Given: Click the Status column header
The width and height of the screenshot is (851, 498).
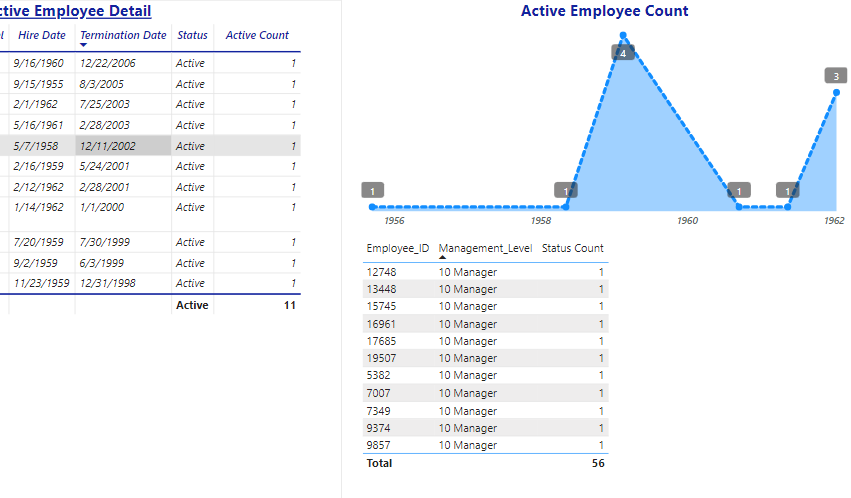Looking at the screenshot, I should (x=192, y=35).
